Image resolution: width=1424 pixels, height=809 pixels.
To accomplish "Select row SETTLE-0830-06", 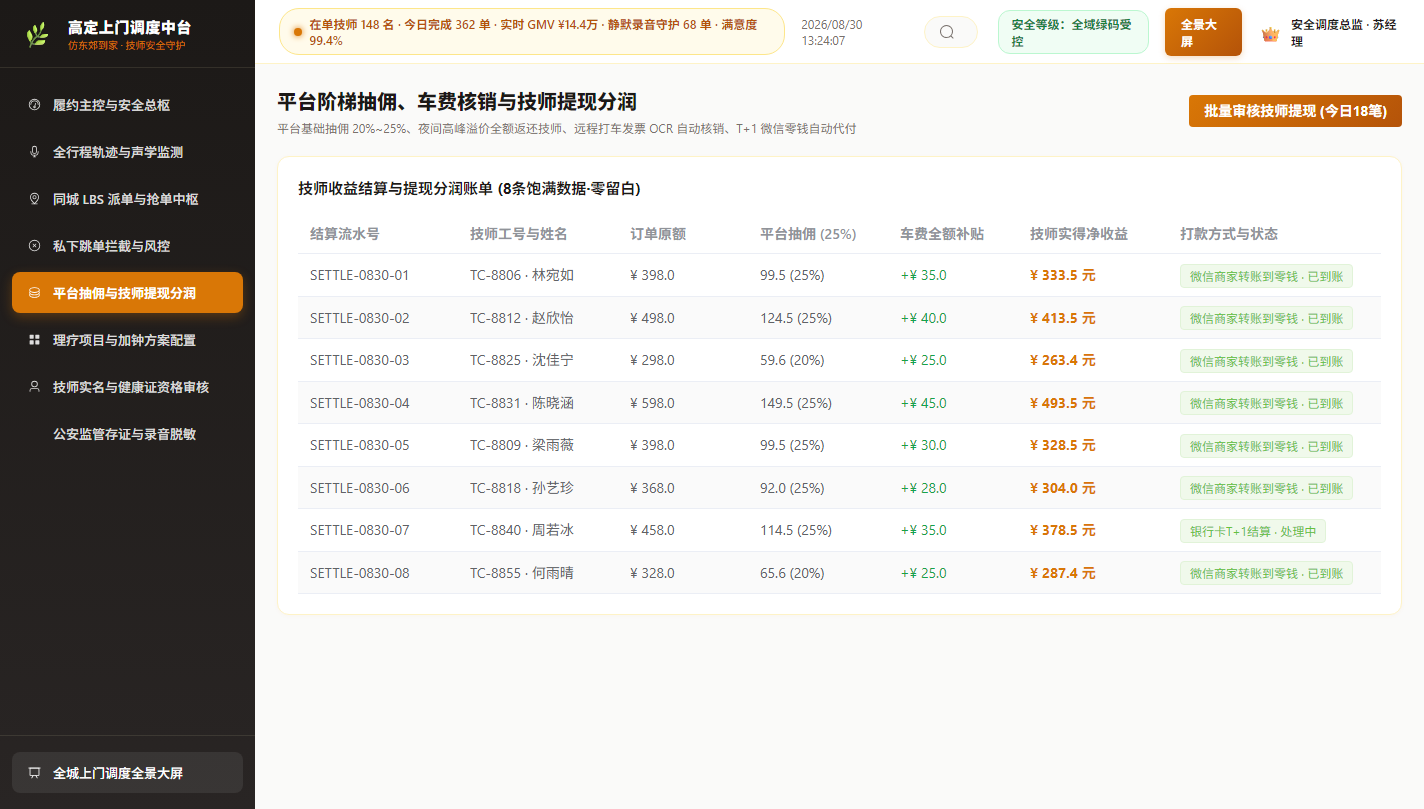I will click(x=839, y=488).
